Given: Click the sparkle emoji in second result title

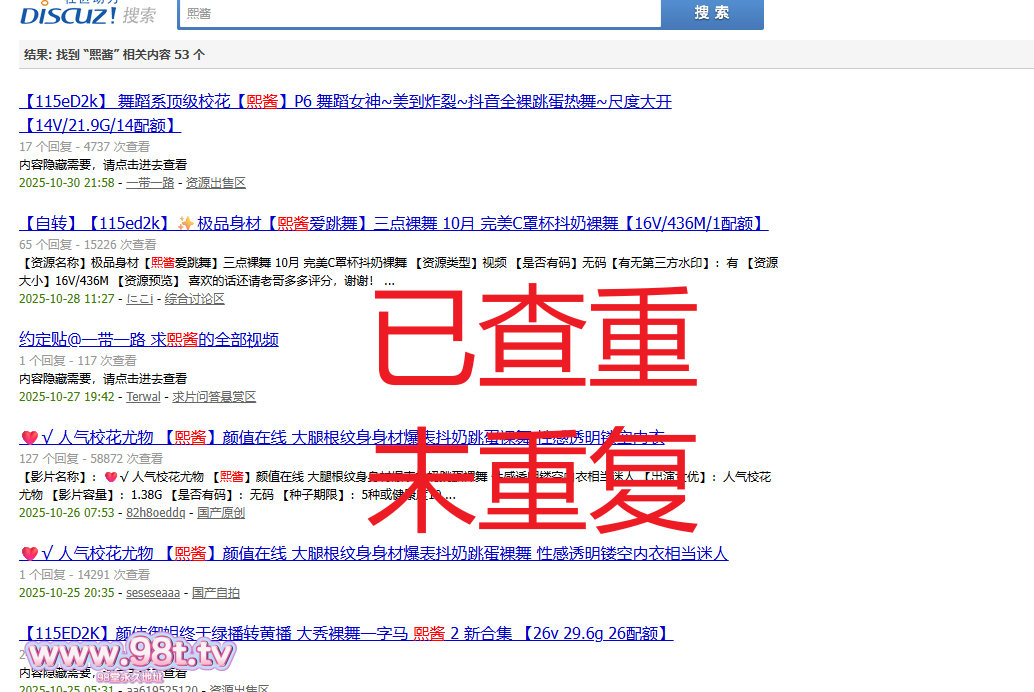Looking at the screenshot, I should (185, 223).
